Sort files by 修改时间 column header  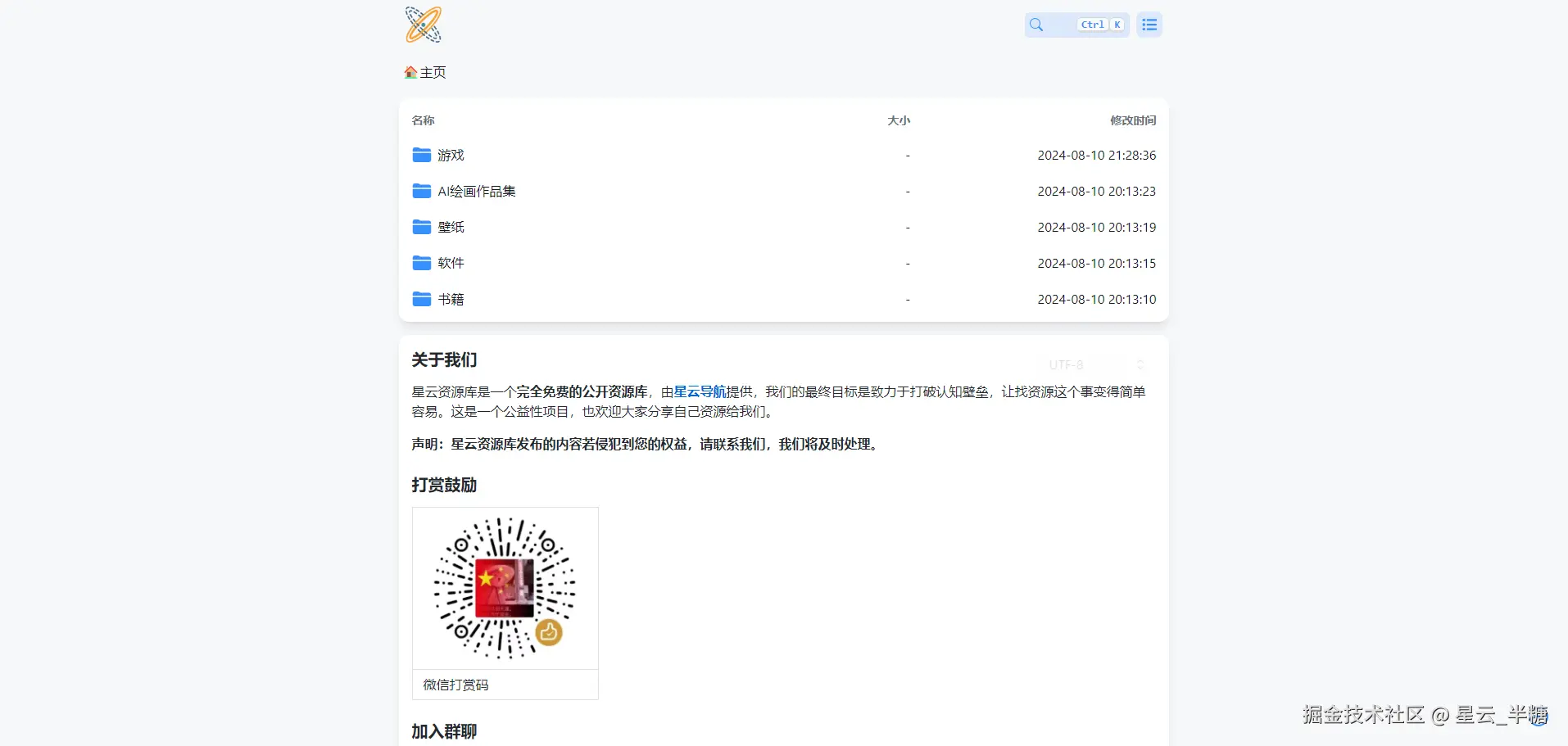[1133, 120]
